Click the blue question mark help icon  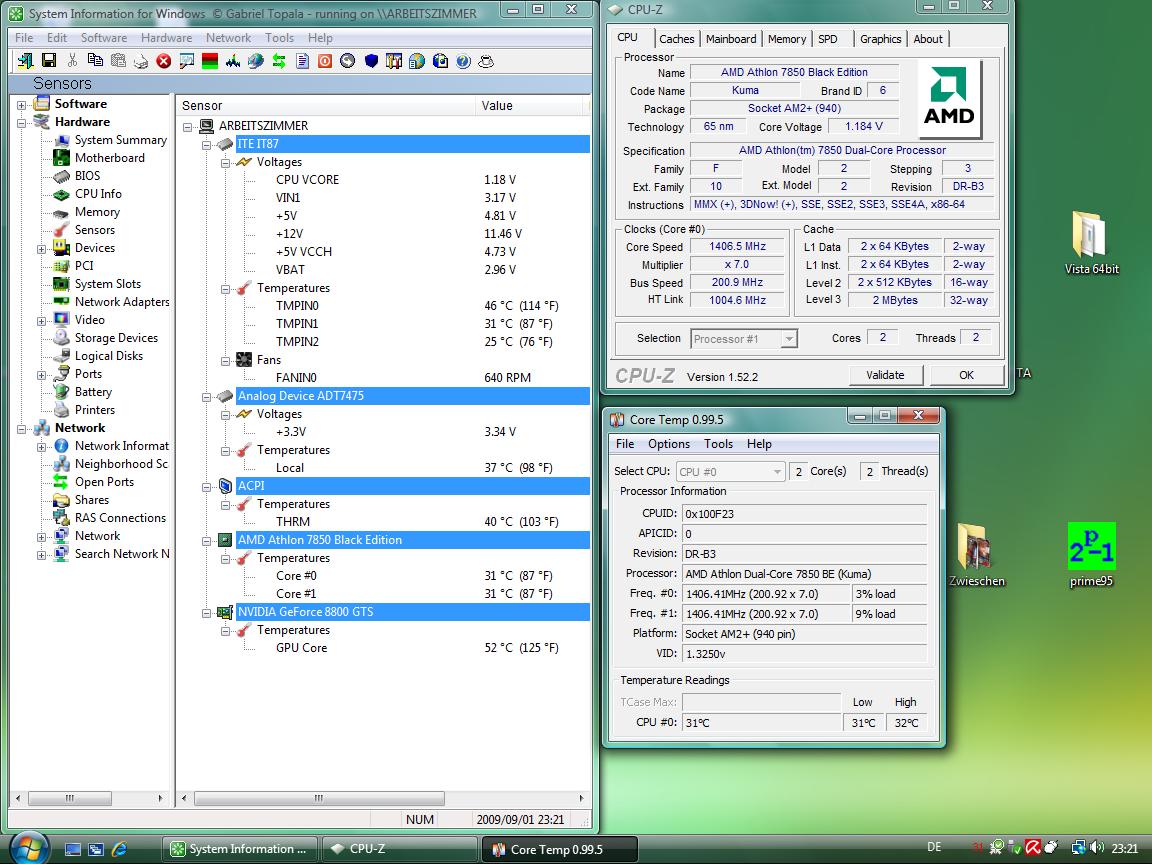point(463,61)
